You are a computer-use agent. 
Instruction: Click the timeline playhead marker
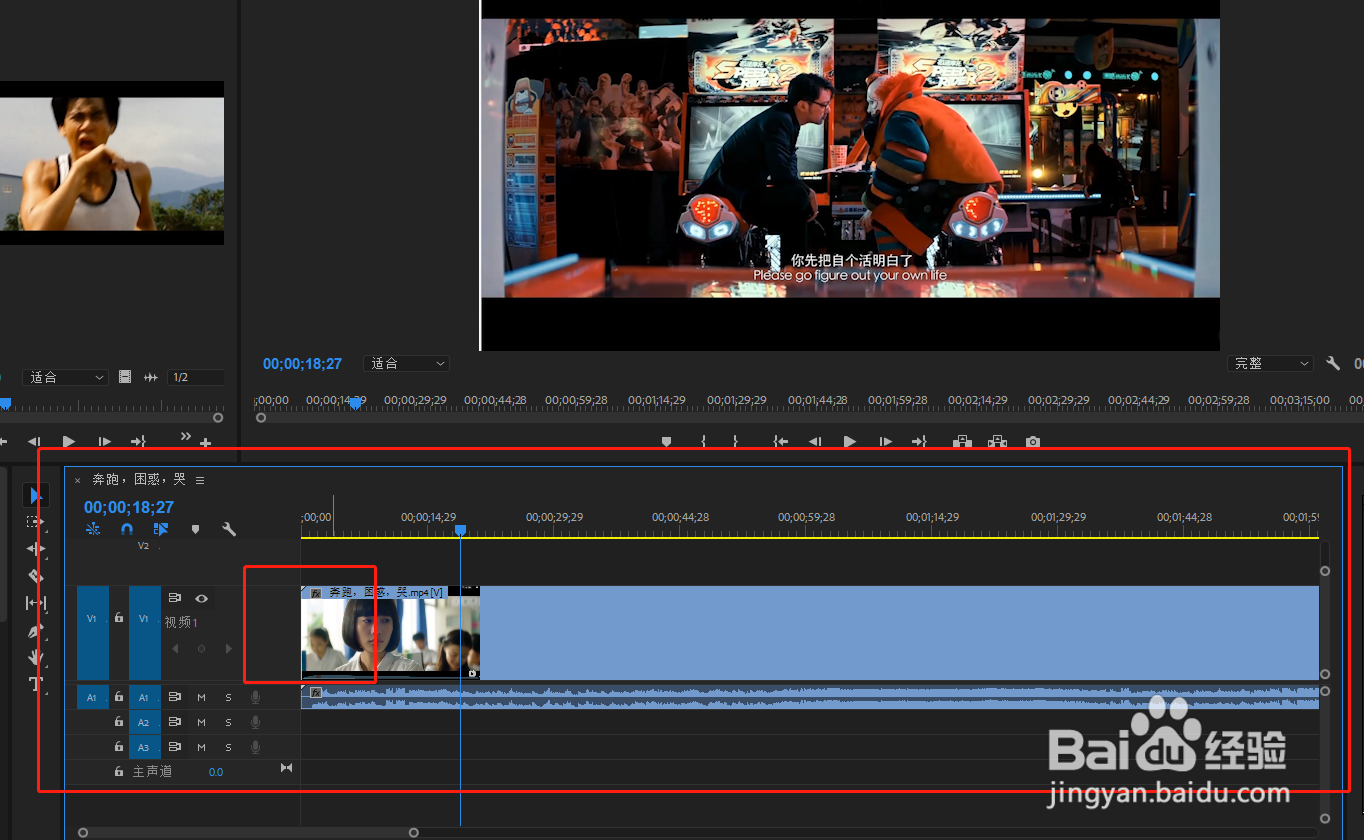[460, 530]
